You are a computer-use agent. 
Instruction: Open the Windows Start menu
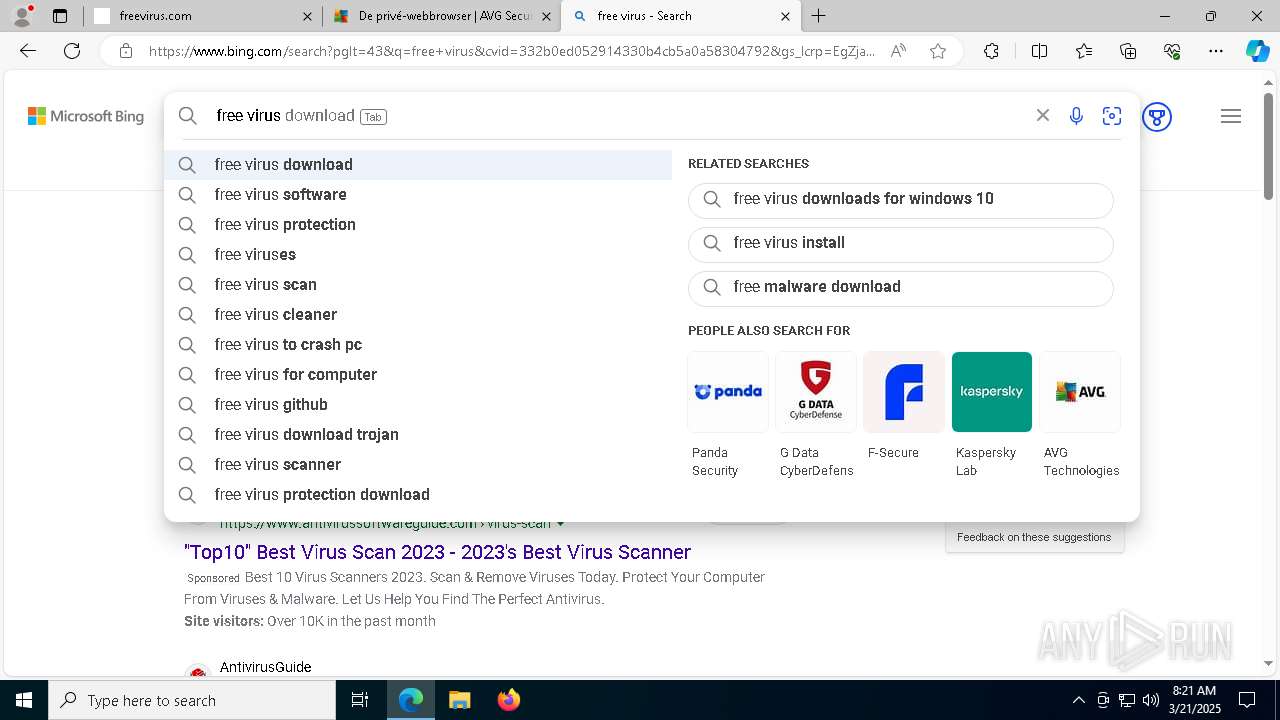(x=24, y=700)
